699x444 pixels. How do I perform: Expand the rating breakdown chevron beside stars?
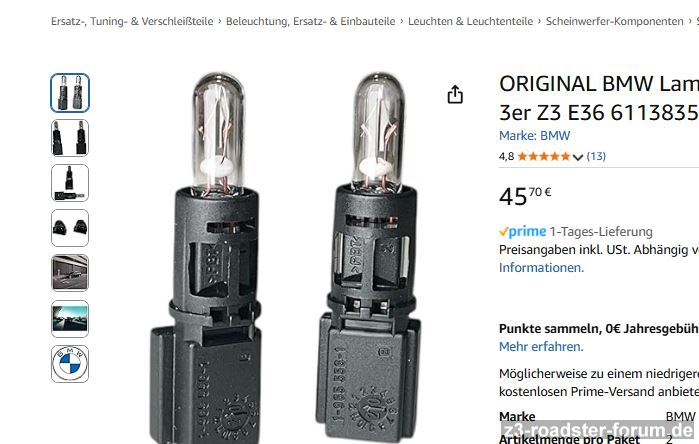(578, 157)
